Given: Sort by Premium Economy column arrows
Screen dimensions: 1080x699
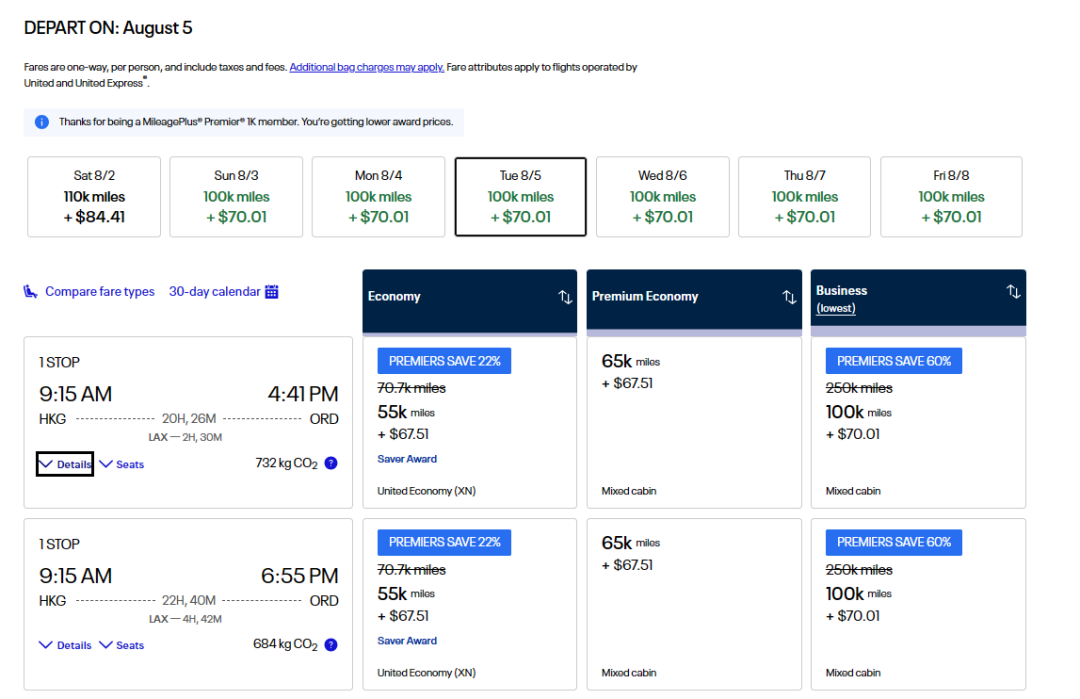Looking at the screenshot, I should coord(789,297).
